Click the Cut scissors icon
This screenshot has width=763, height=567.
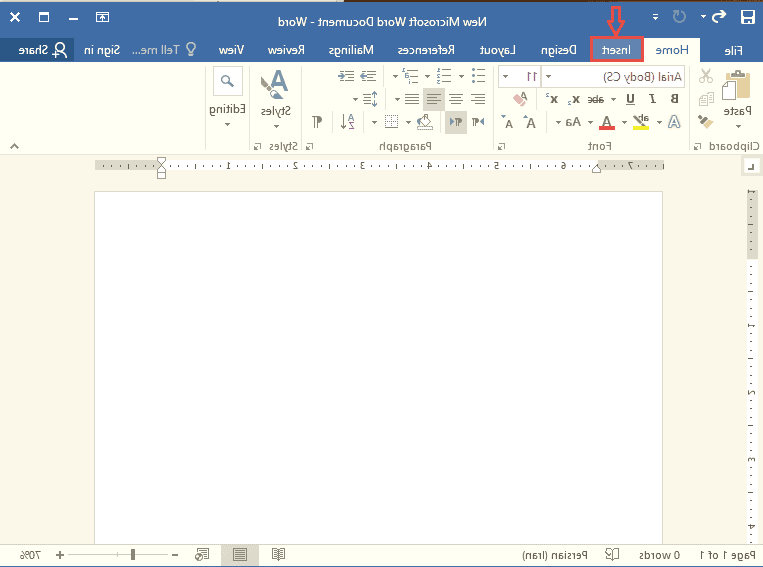tap(706, 76)
